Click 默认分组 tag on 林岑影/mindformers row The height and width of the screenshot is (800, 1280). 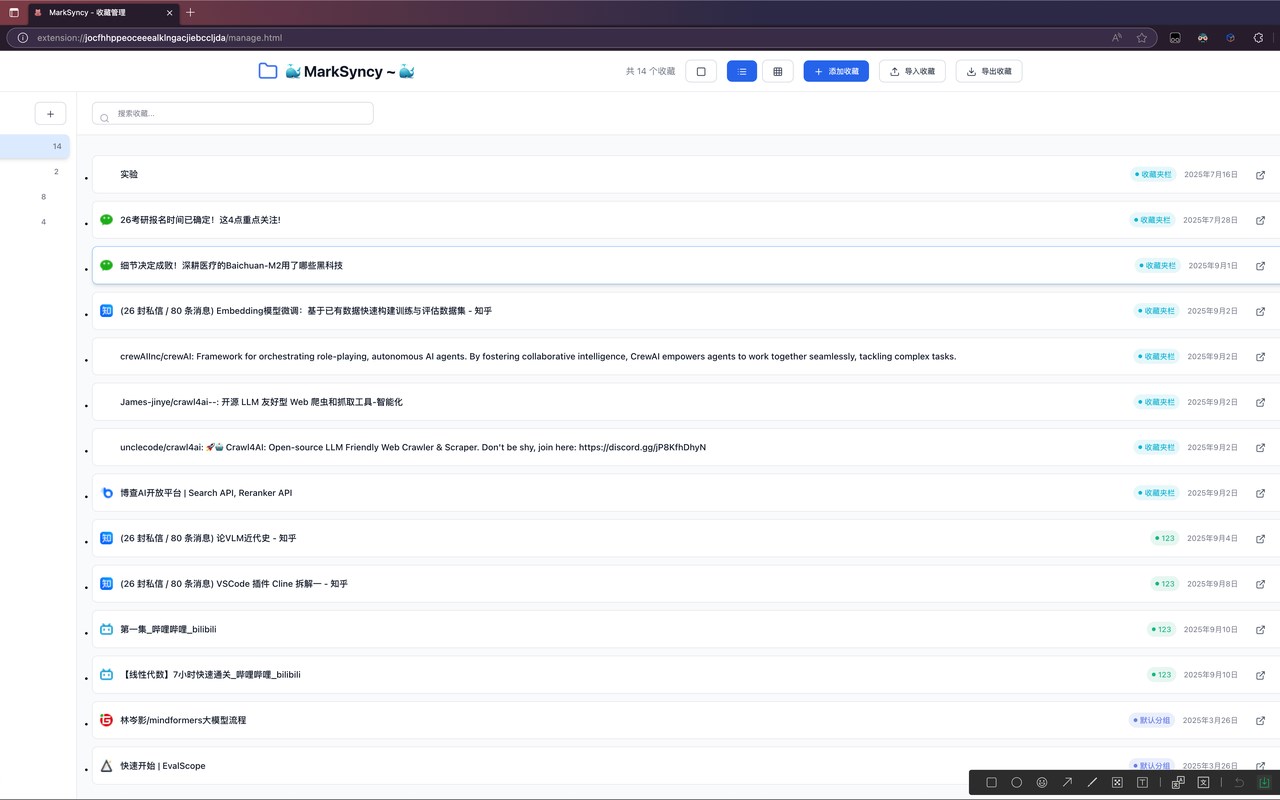(x=1151, y=721)
